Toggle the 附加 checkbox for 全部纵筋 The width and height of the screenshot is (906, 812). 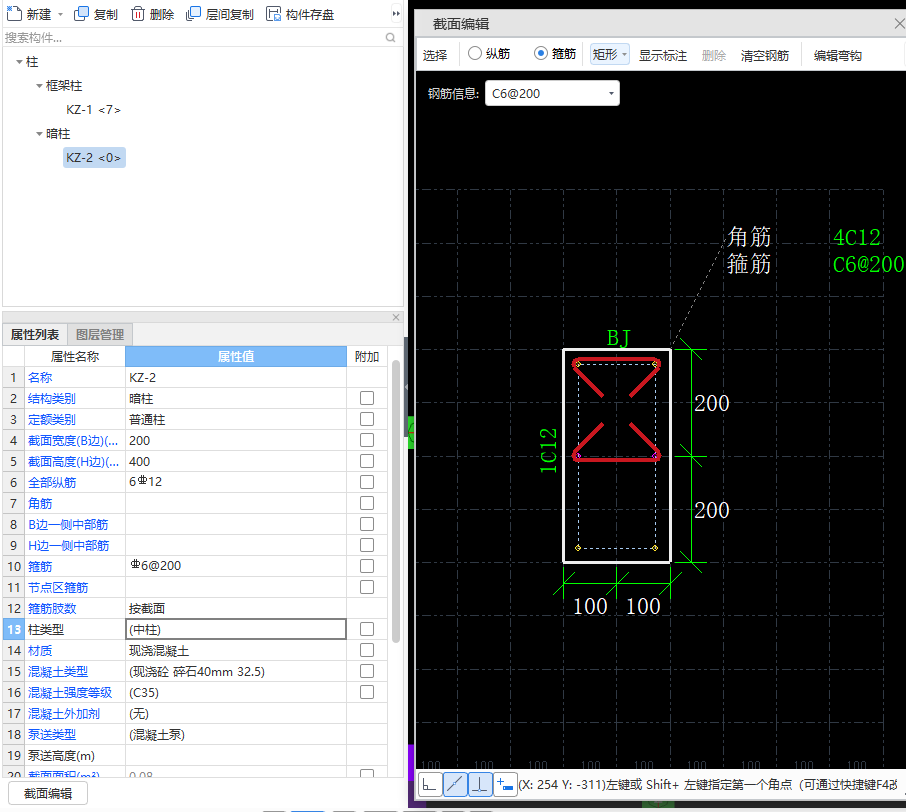click(367, 482)
